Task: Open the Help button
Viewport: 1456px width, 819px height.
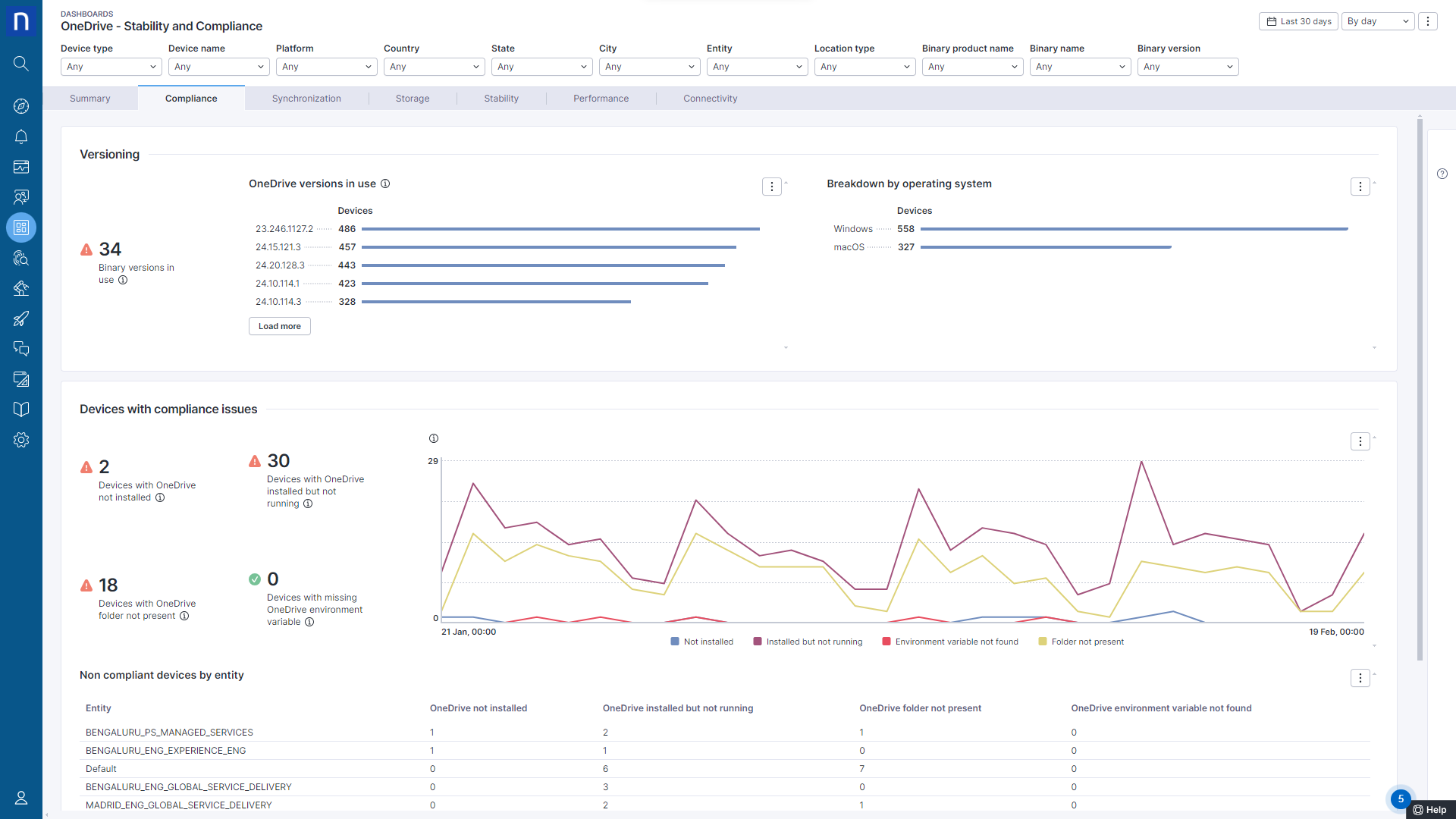Action: click(x=1431, y=810)
